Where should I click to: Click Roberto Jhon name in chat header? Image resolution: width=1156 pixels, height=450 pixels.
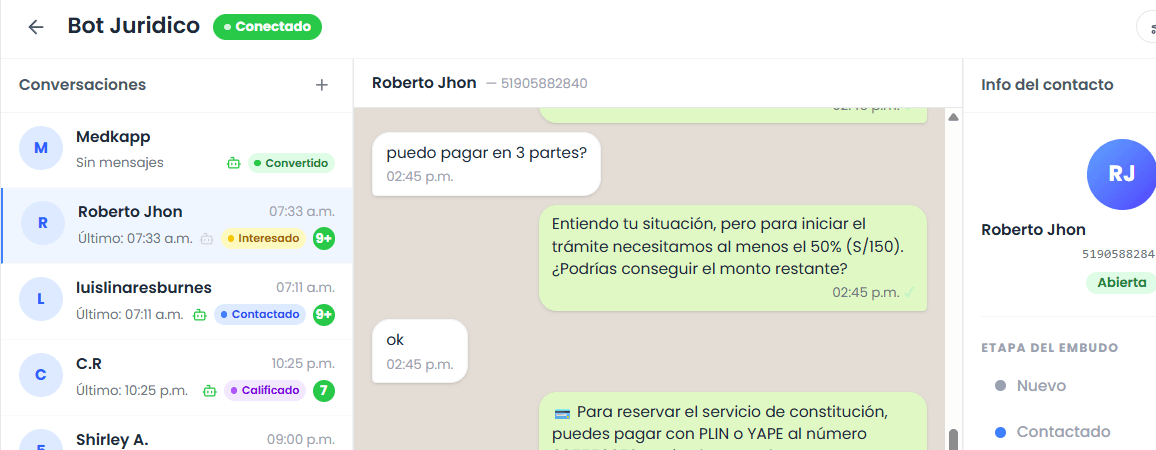[x=424, y=83]
